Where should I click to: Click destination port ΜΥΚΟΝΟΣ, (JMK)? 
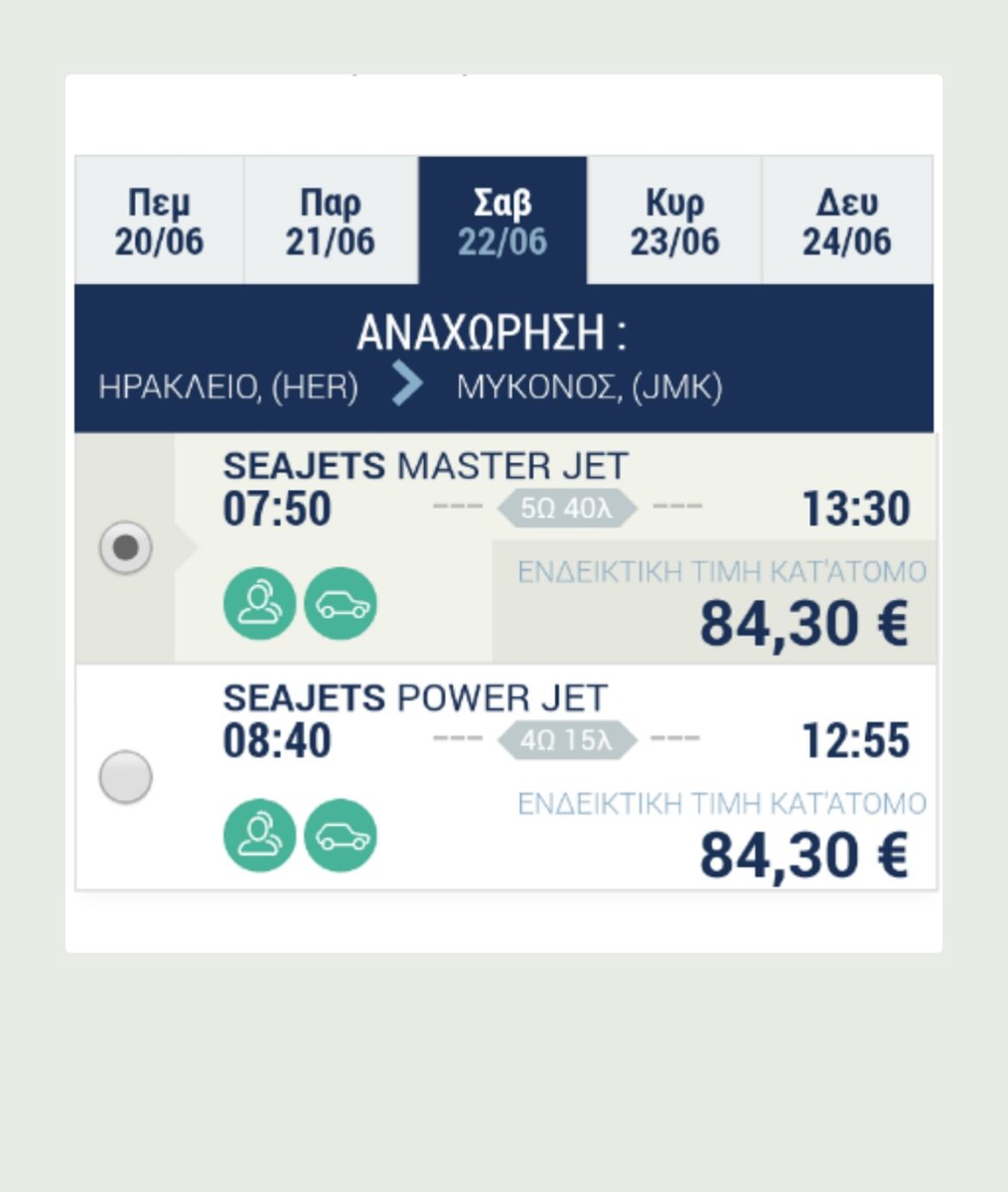[589, 386]
